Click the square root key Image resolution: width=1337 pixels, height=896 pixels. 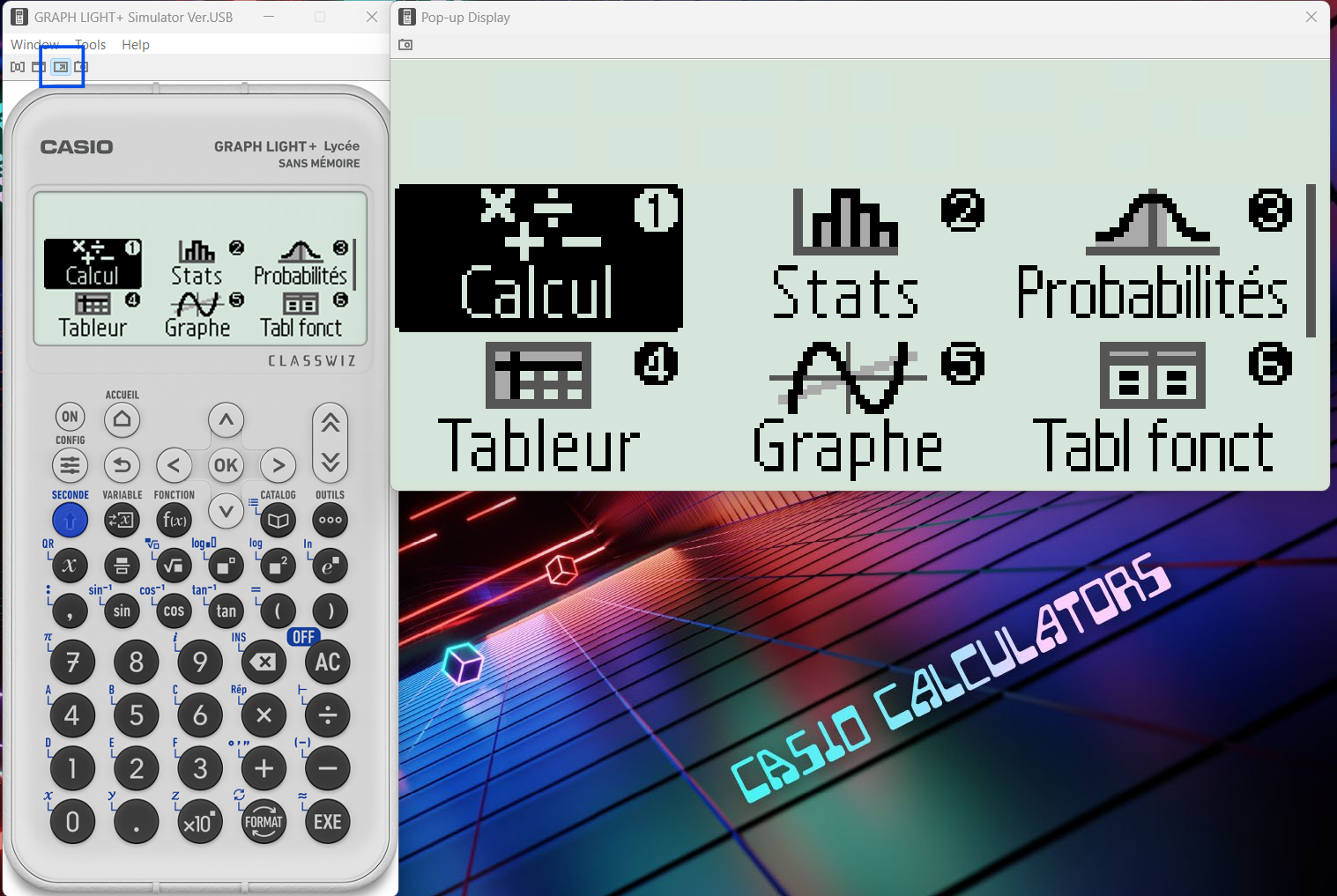tap(174, 566)
